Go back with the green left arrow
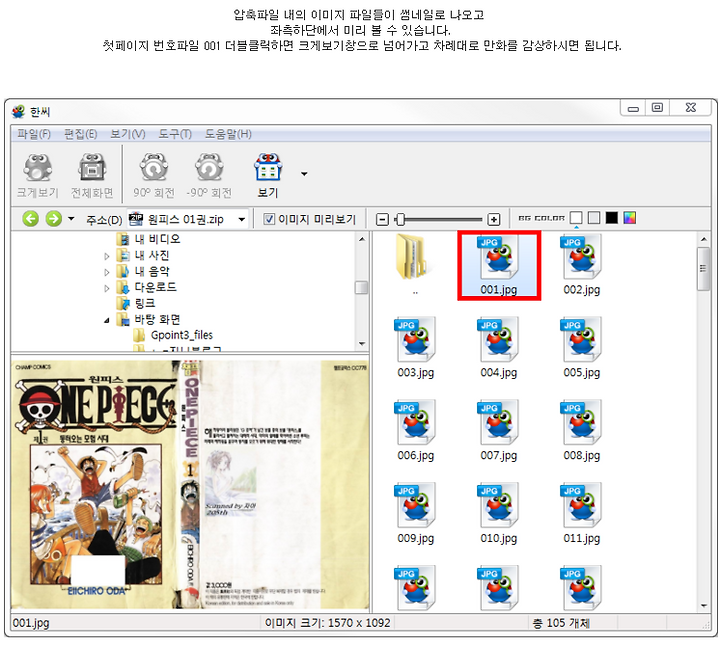Screen dimensions: 720x647 [x=31, y=219]
